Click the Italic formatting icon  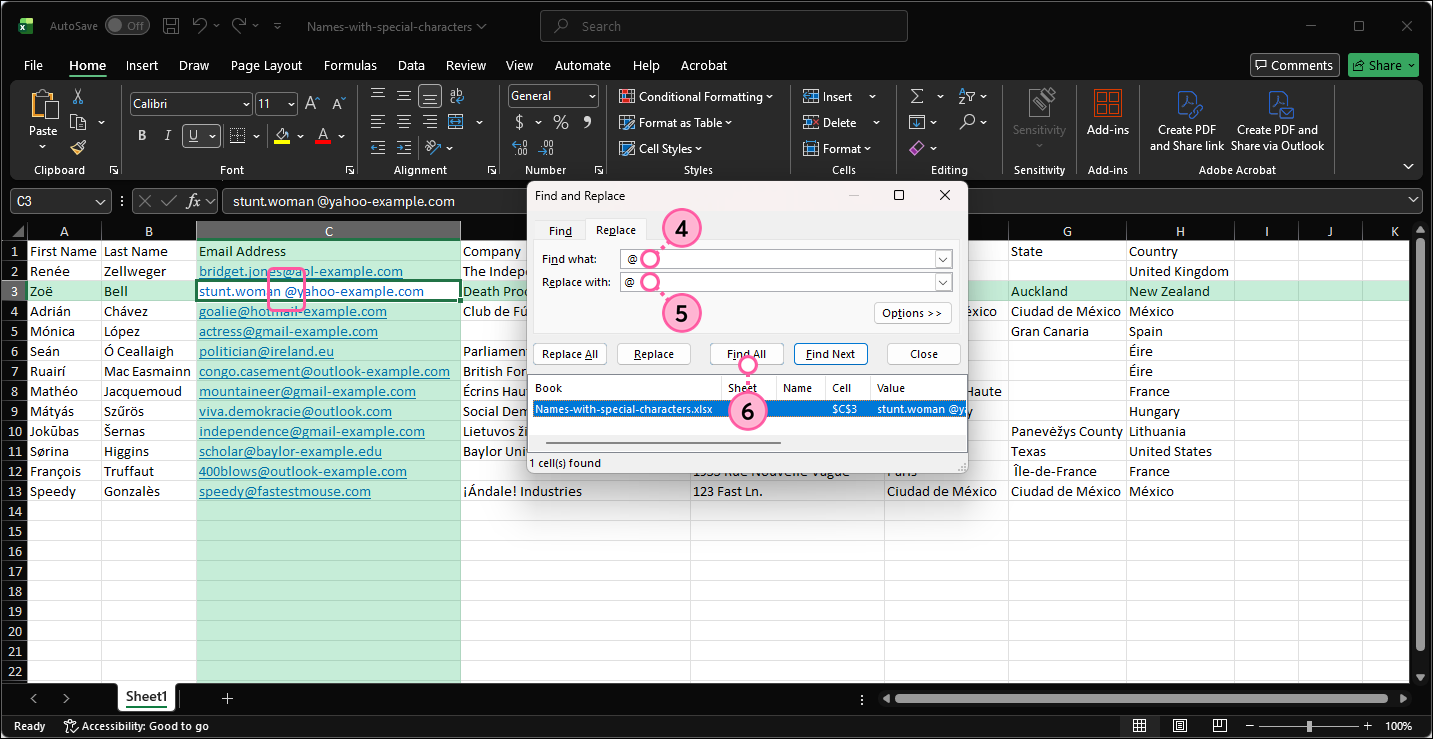(x=167, y=136)
